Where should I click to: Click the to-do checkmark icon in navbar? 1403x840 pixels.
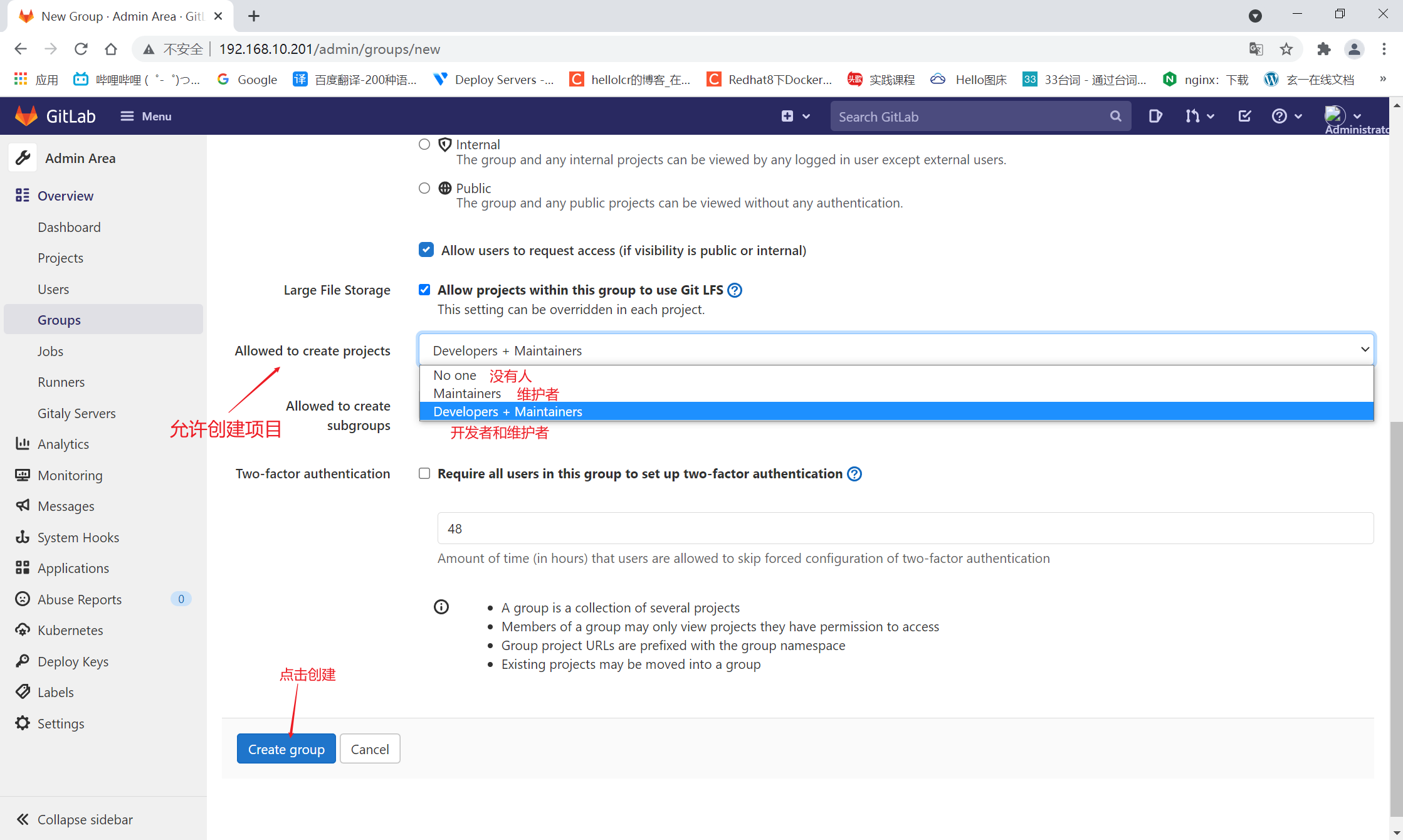point(1244,116)
